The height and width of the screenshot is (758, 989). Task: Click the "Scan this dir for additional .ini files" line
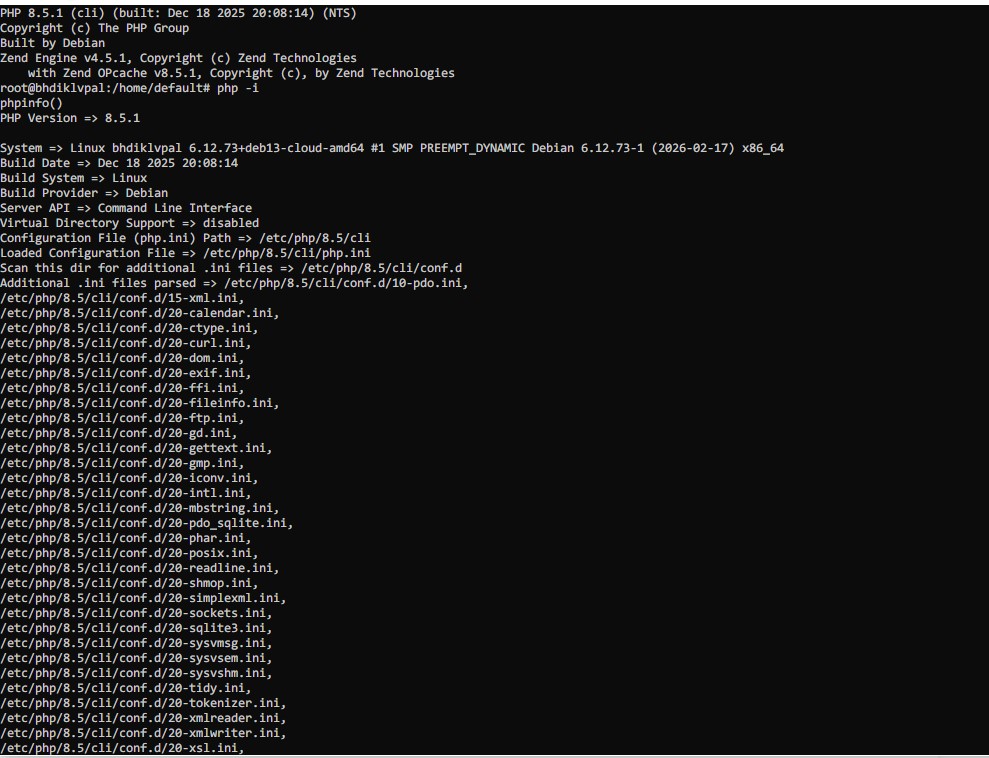231,268
